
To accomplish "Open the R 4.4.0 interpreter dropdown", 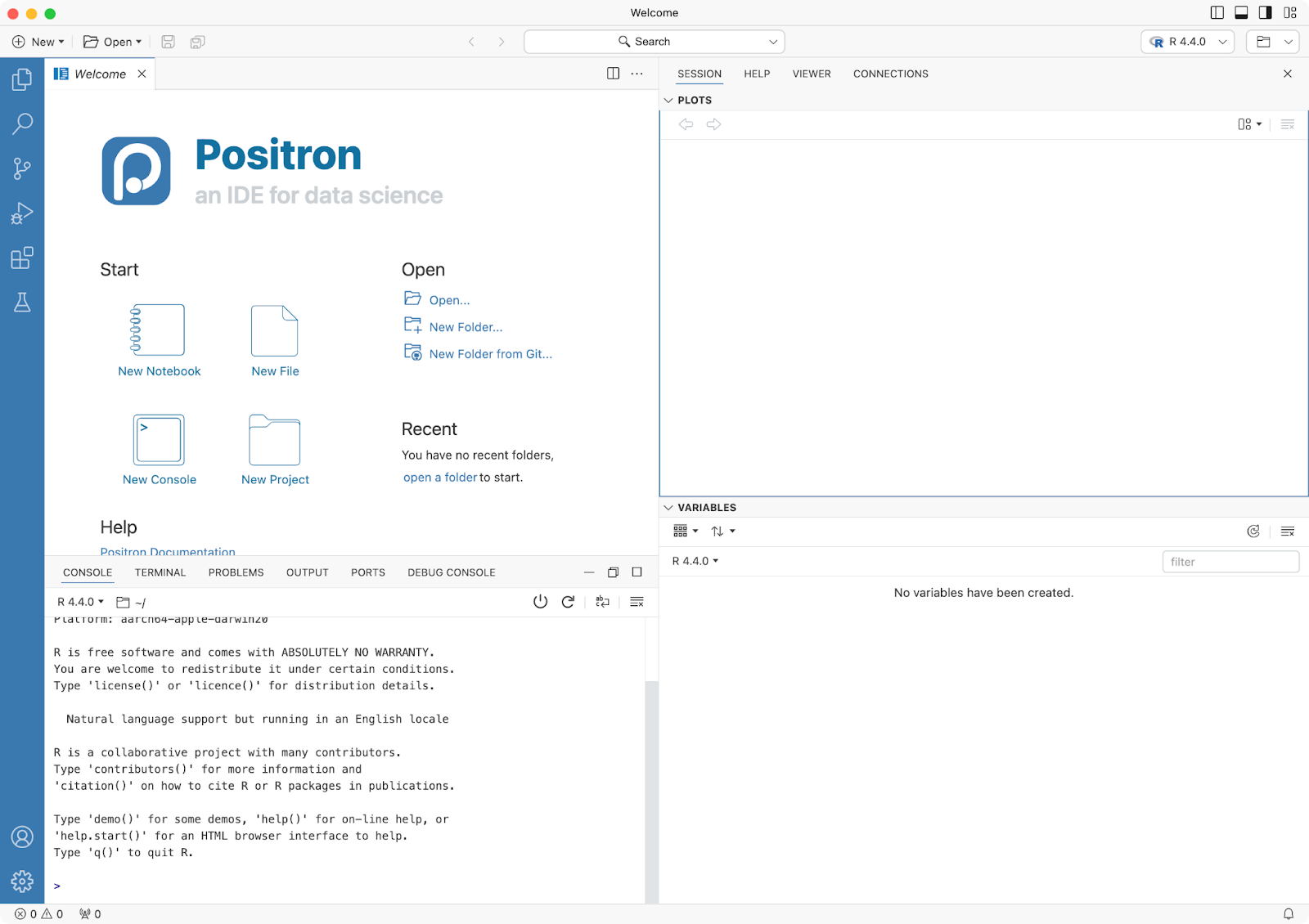I will click(x=1187, y=42).
